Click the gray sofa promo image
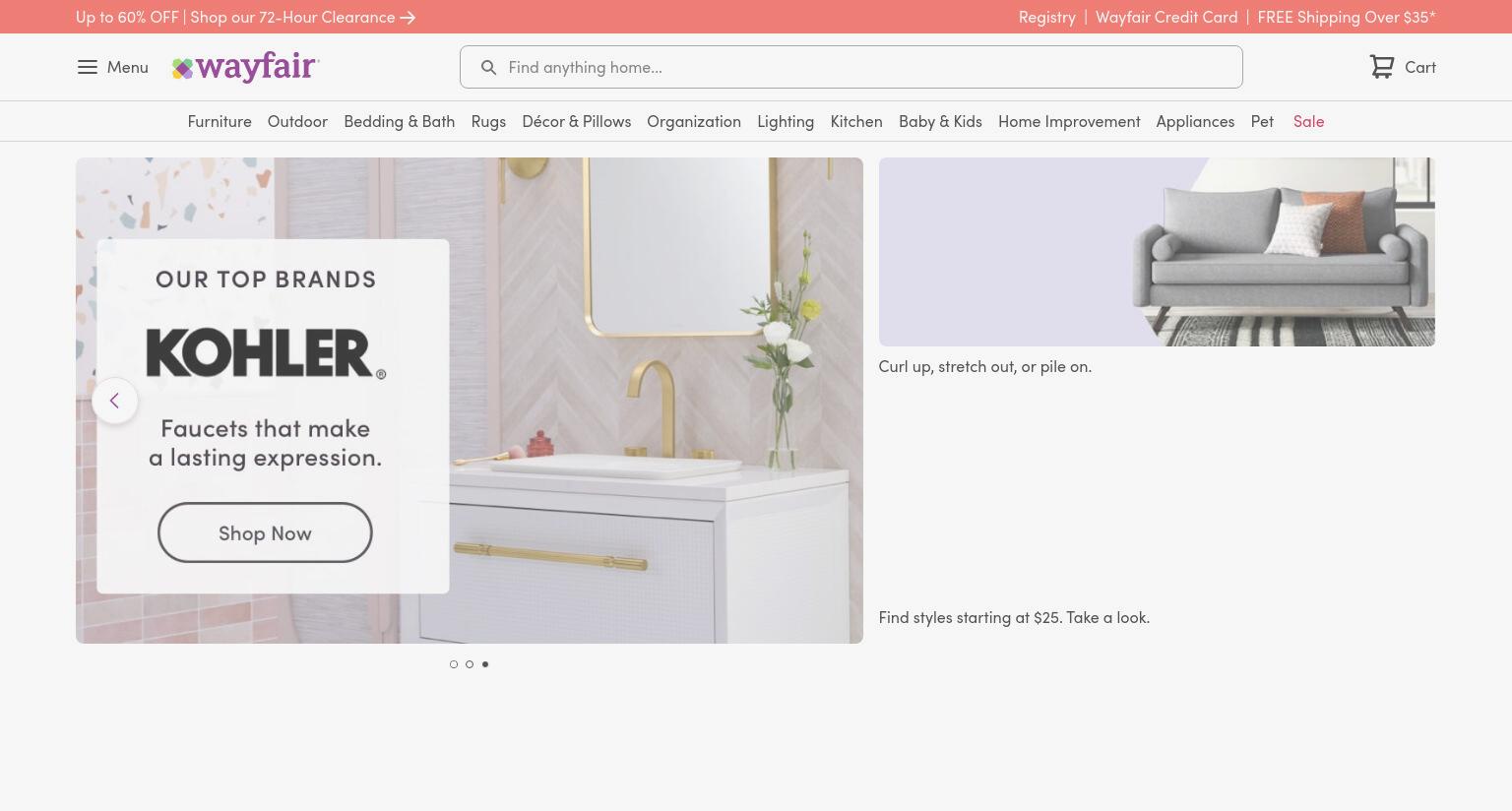 [1157, 252]
